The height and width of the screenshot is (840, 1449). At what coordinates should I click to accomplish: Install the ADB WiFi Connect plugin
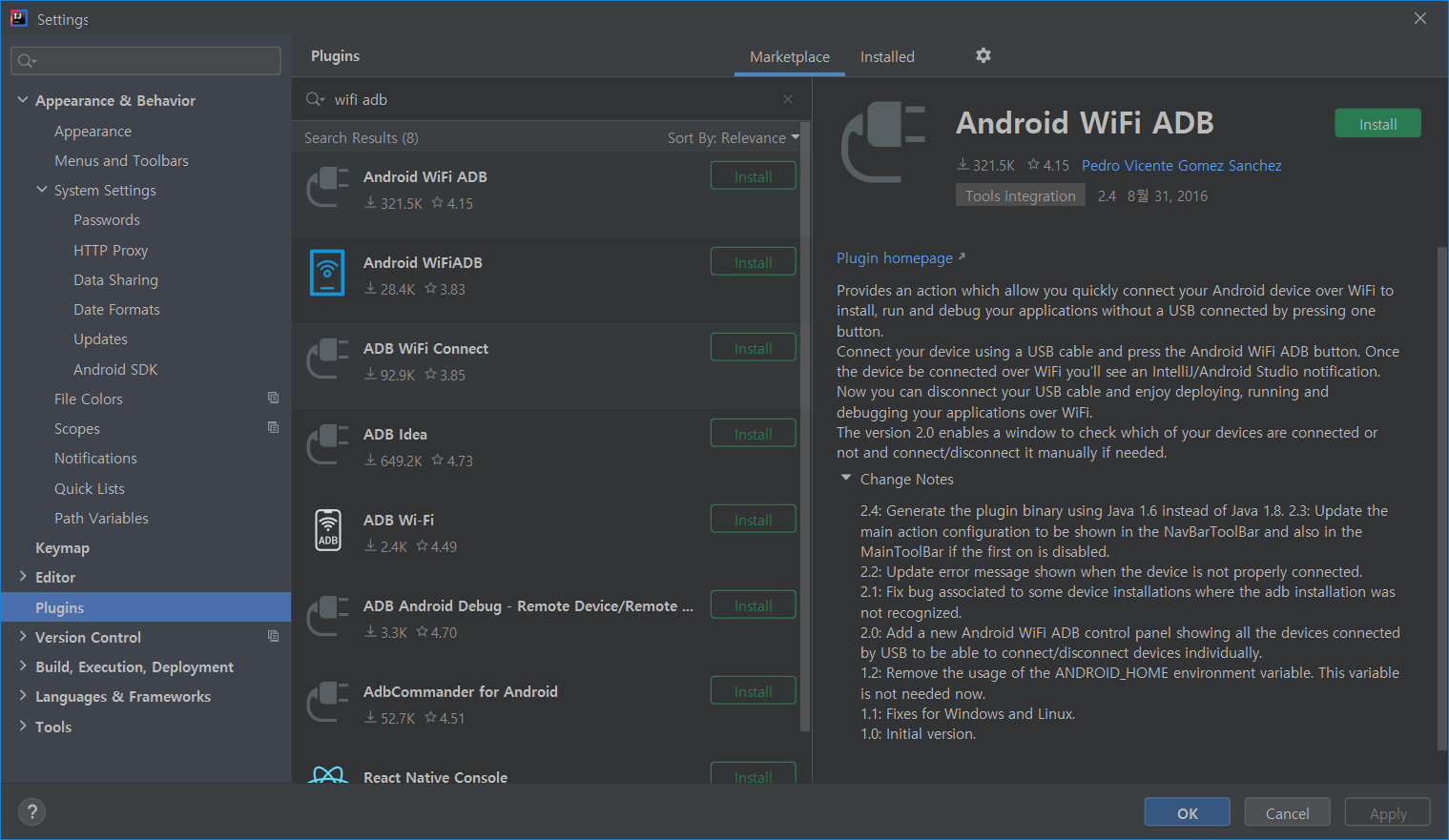[753, 348]
